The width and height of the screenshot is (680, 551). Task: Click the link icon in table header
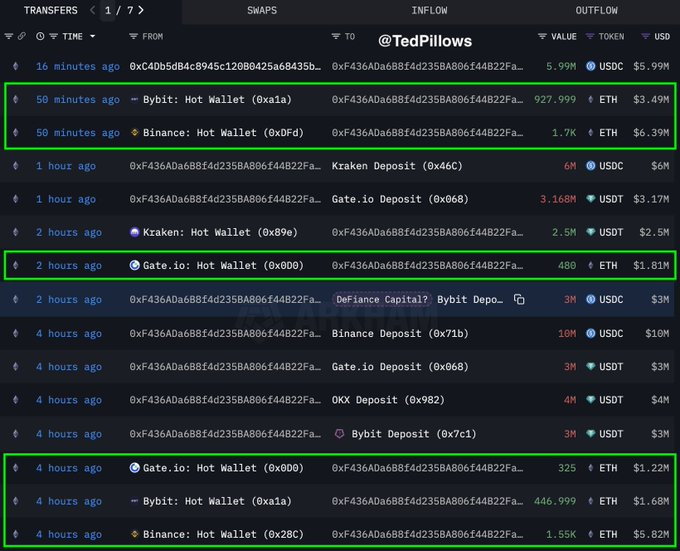click(21, 36)
